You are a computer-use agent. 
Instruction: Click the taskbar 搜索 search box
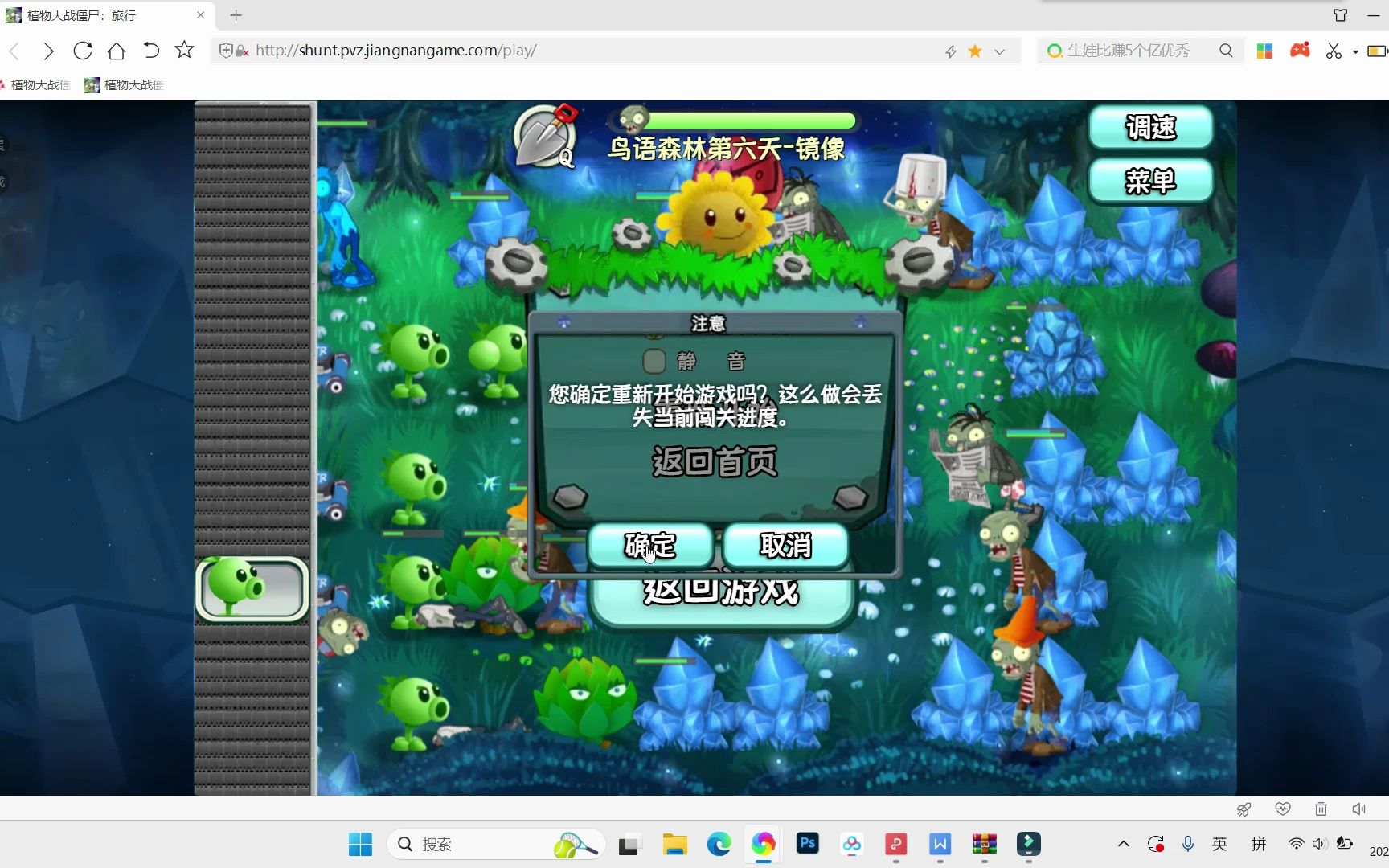496,844
